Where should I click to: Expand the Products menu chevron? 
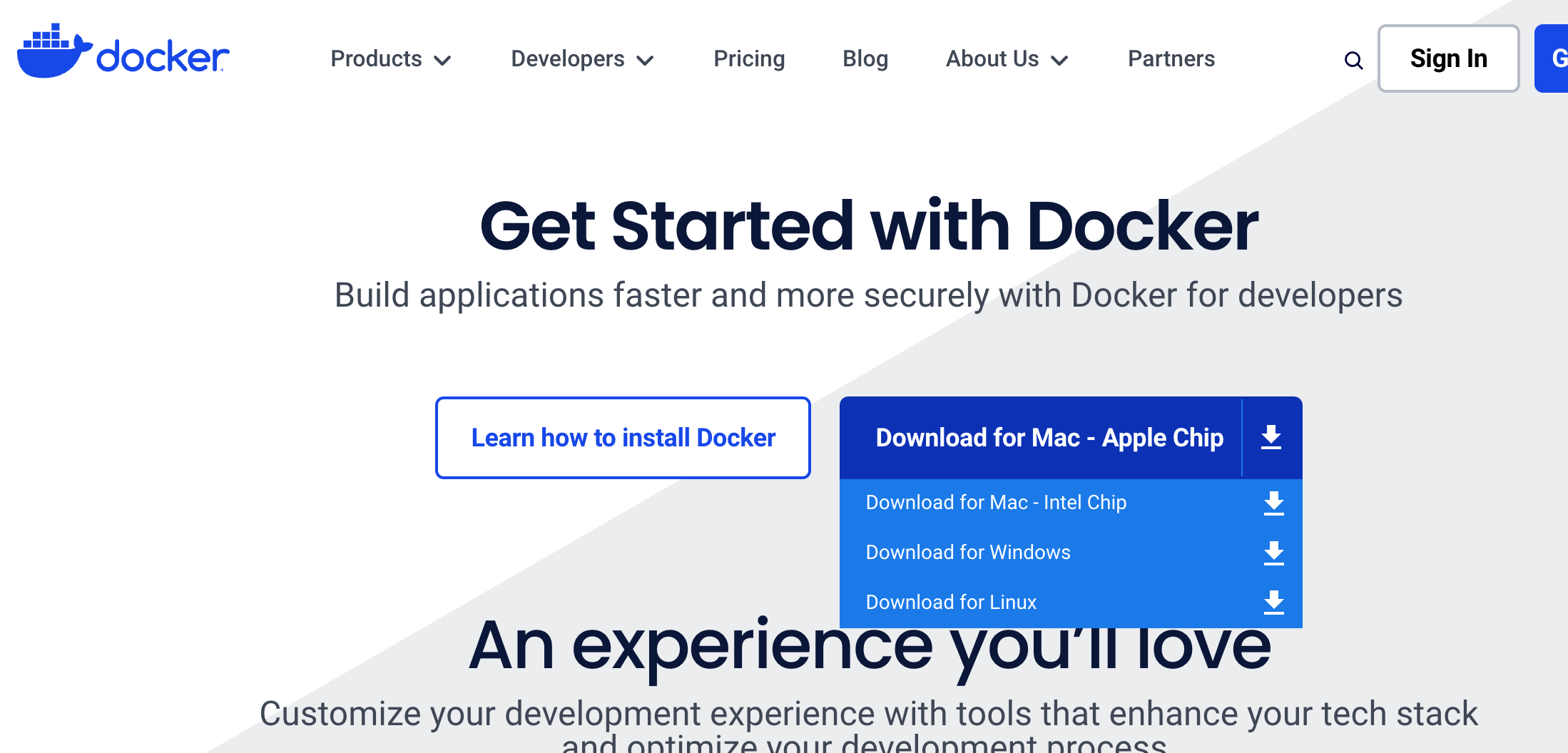[443, 61]
